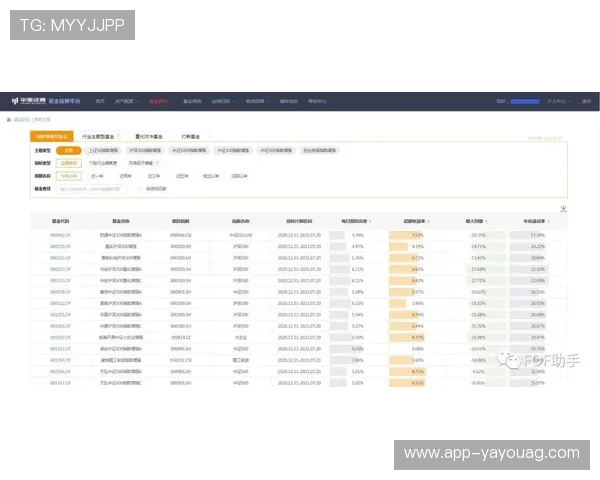
Task: Click the 指数名称 column header
Action: [241, 221]
